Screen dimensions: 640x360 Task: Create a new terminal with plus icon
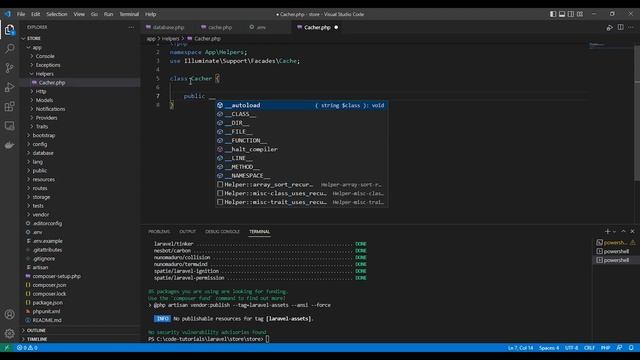[607, 231]
